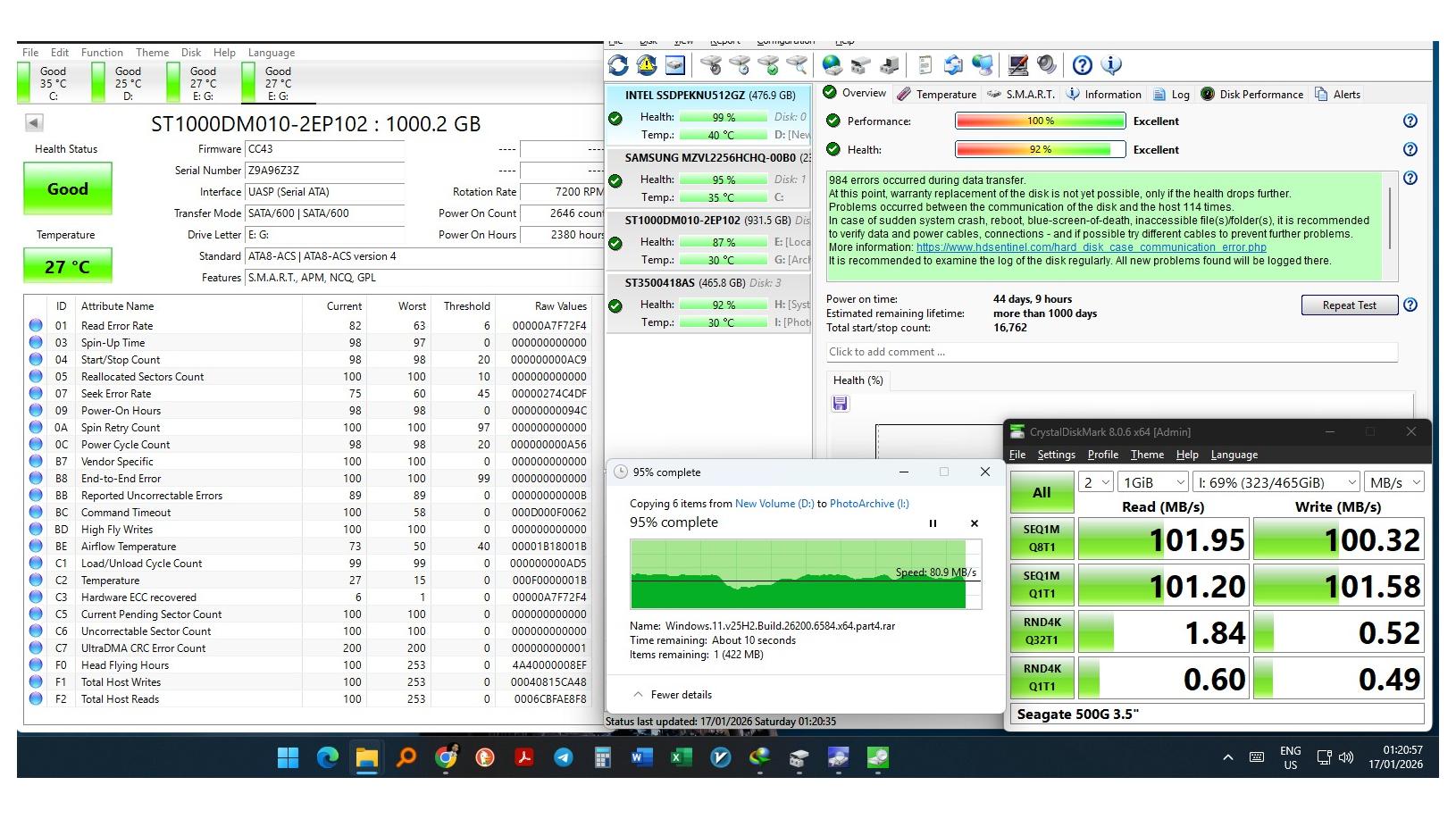Image resolution: width=1456 pixels, height=819 pixels.
Task: Click the left arrow beside the ST1000DM010 disk title
Action: pos(34,123)
